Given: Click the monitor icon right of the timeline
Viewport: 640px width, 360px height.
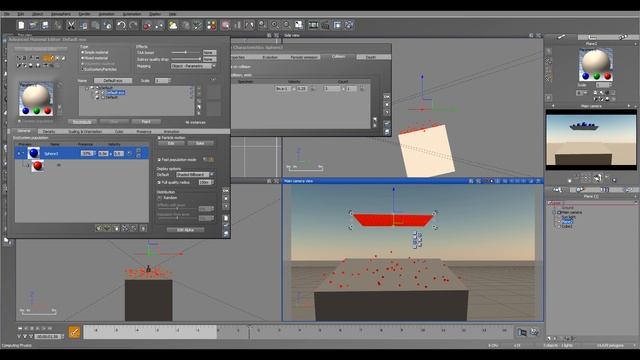Looking at the screenshot, I should (x=522, y=332).
